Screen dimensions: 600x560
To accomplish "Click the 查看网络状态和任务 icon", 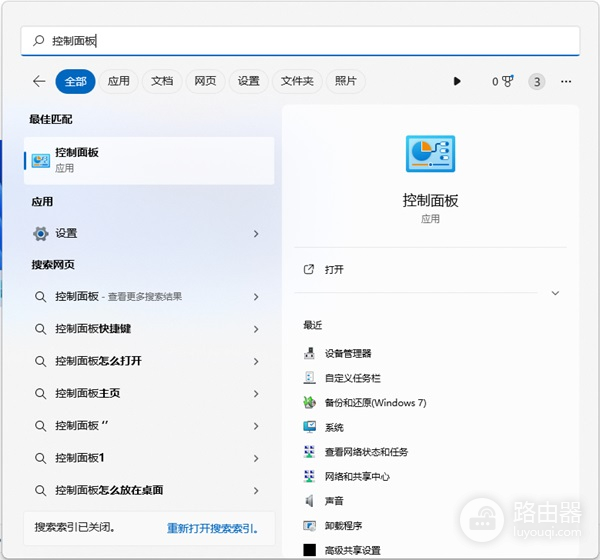I will [309, 452].
